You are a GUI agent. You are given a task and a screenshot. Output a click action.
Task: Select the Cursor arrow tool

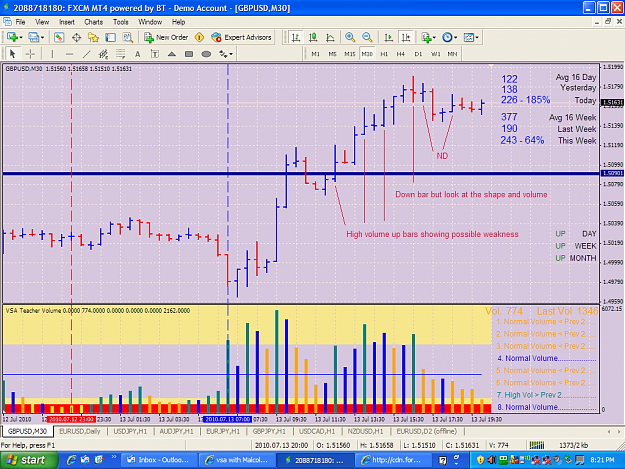point(12,54)
